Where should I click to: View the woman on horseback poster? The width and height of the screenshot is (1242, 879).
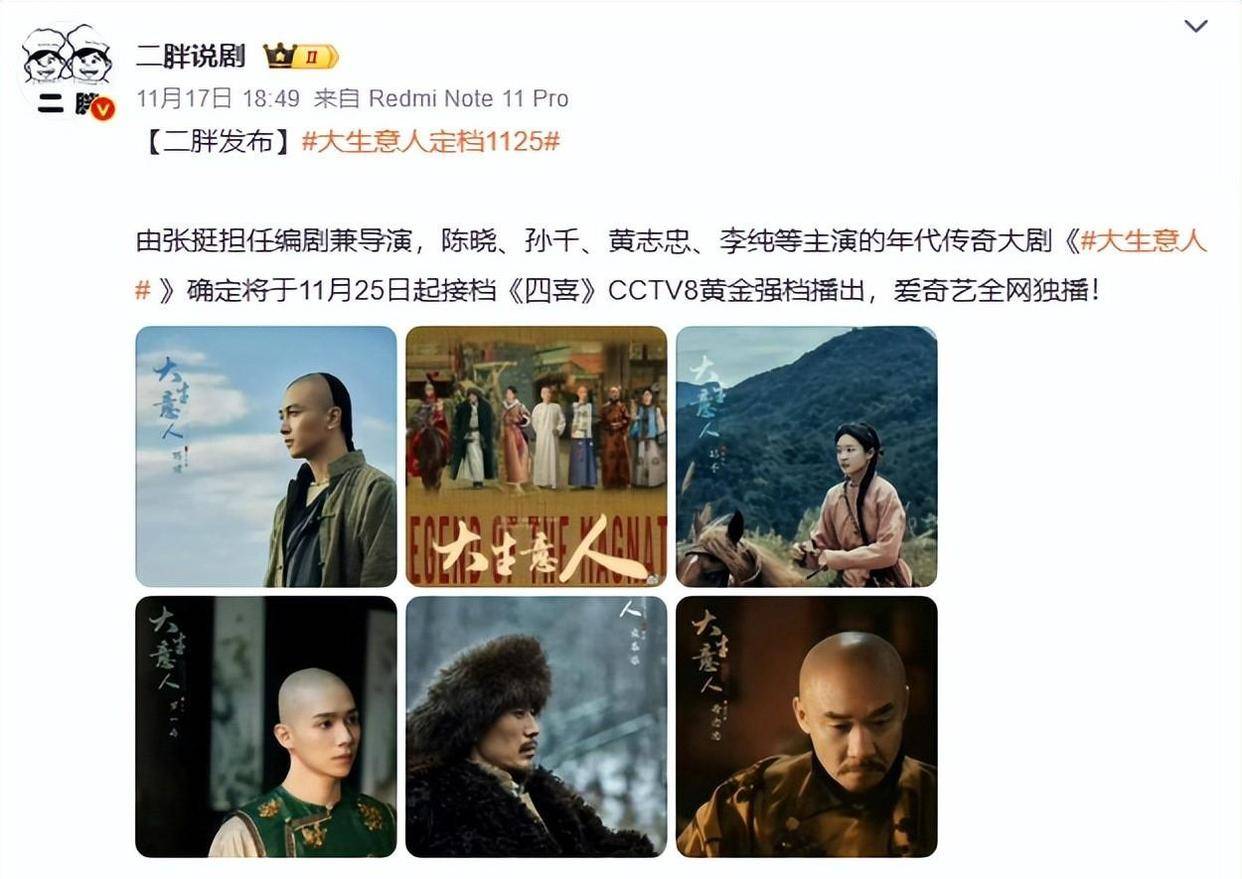pyautogui.click(x=807, y=456)
